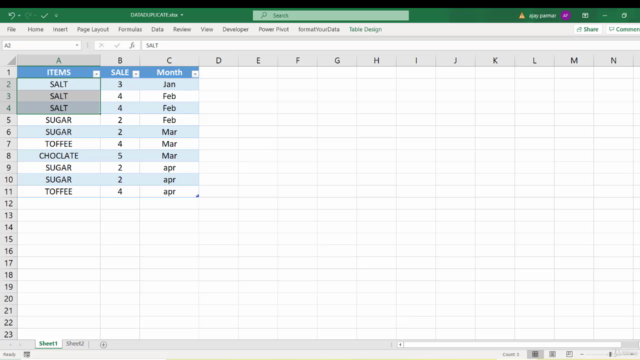Click the SALE value 5 cell
This screenshot has height=360, width=640.
pyautogui.click(x=120, y=156)
